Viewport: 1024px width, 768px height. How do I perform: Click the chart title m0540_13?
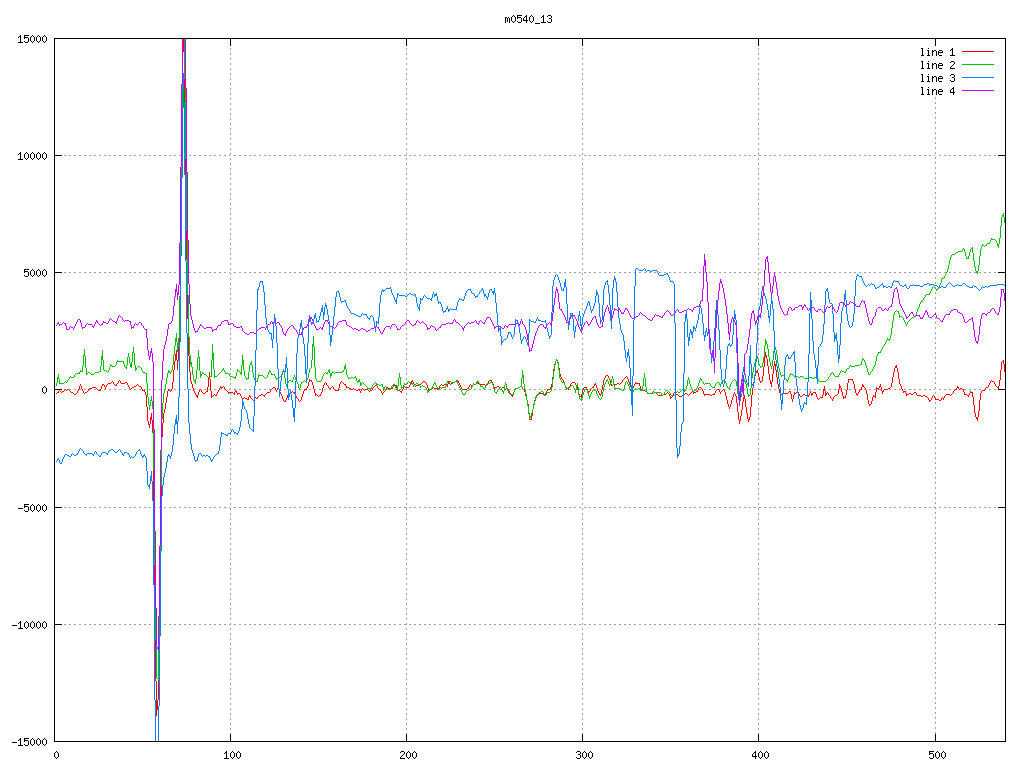528,19
